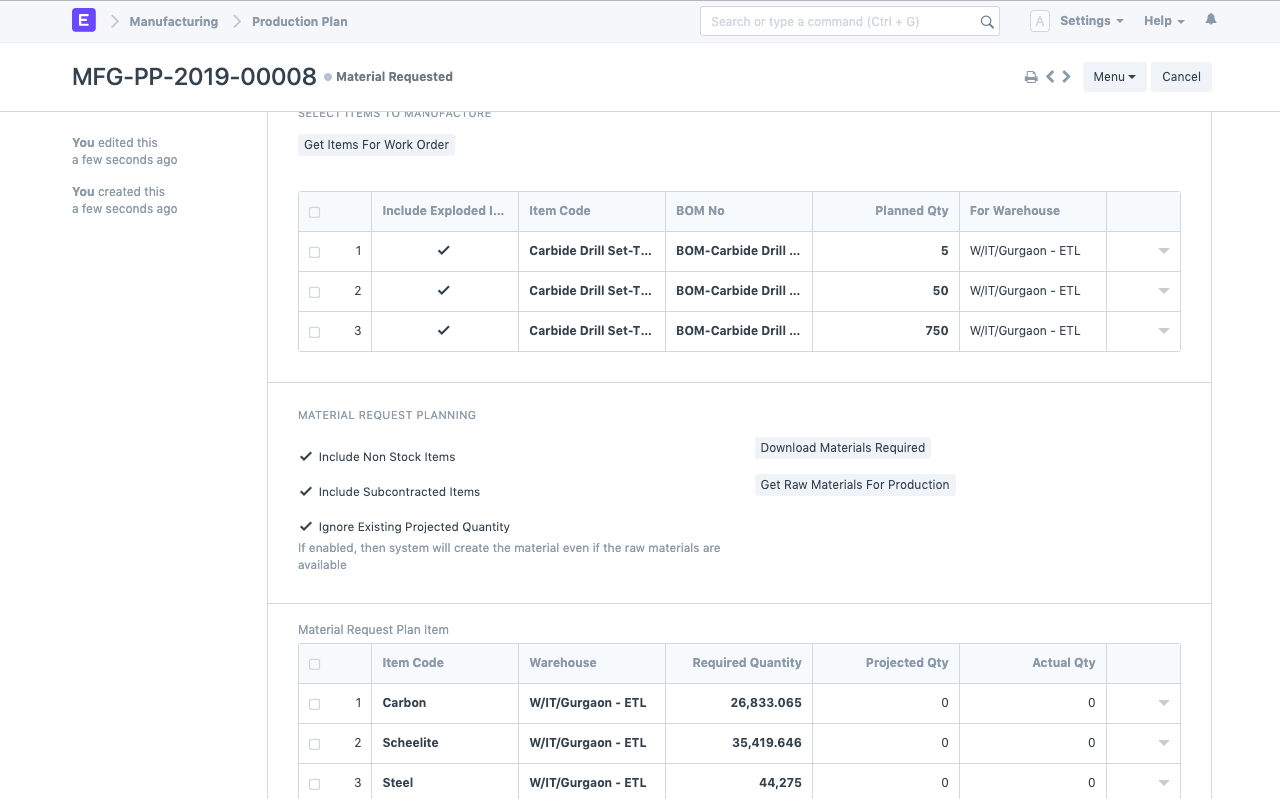The image size is (1280, 799).
Task: Click required quantity 44,275 cell
Action: 739,783
